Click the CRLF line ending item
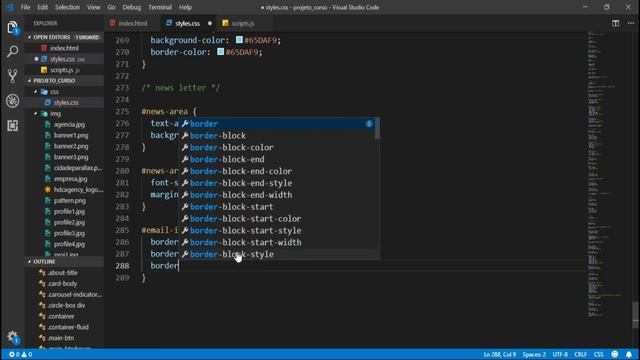The width and height of the screenshot is (640, 360). point(580,354)
